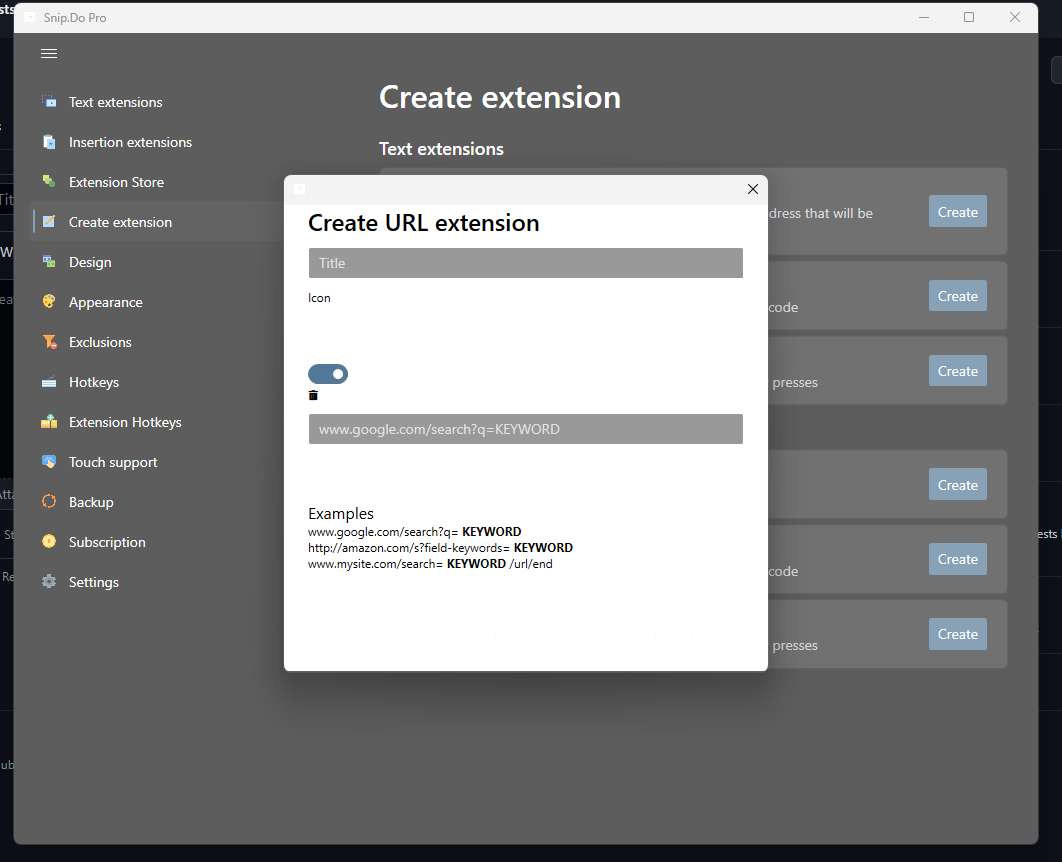
Task: Click the topmost Create button
Action: coord(957,211)
